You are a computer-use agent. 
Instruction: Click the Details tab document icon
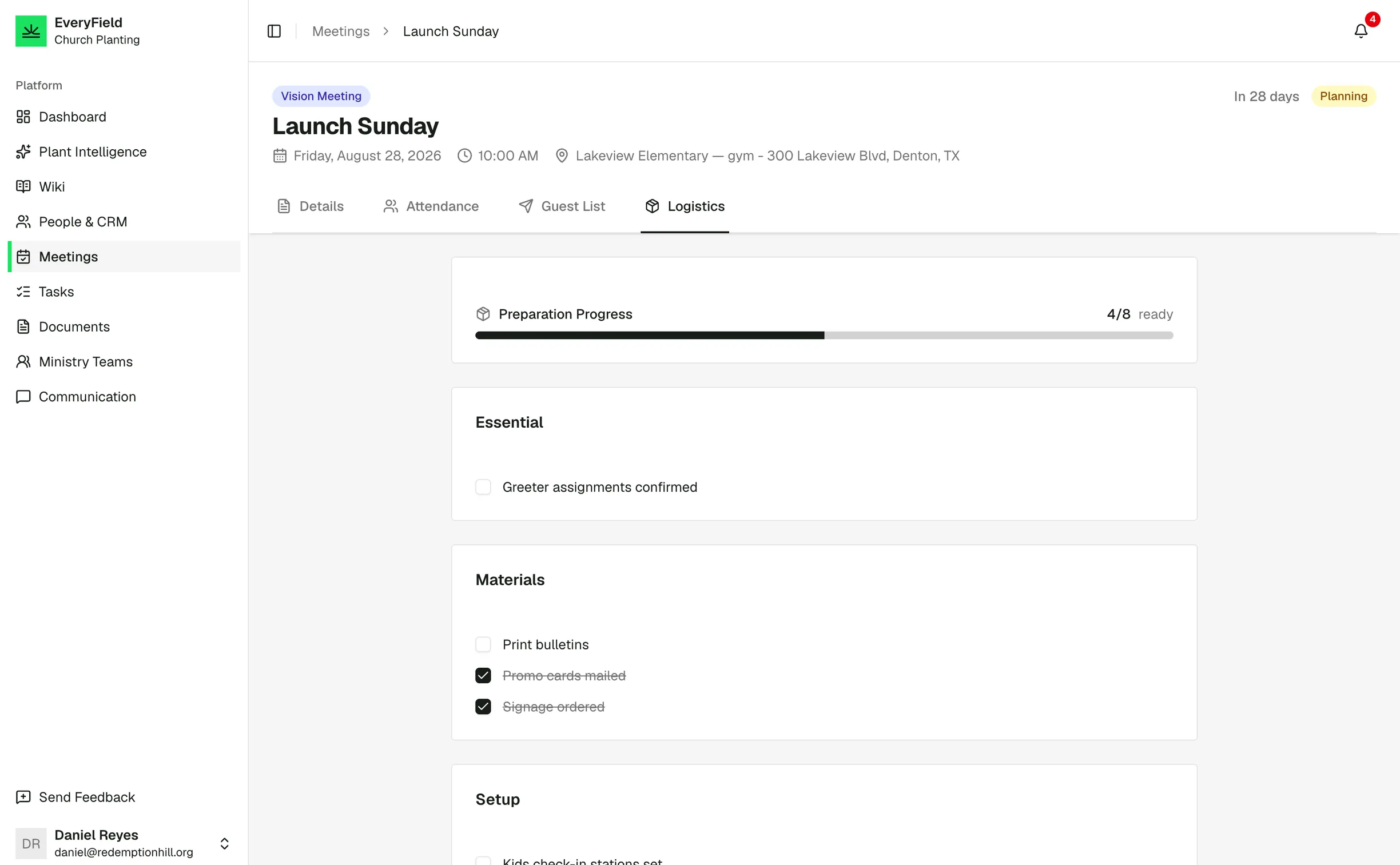coord(284,206)
